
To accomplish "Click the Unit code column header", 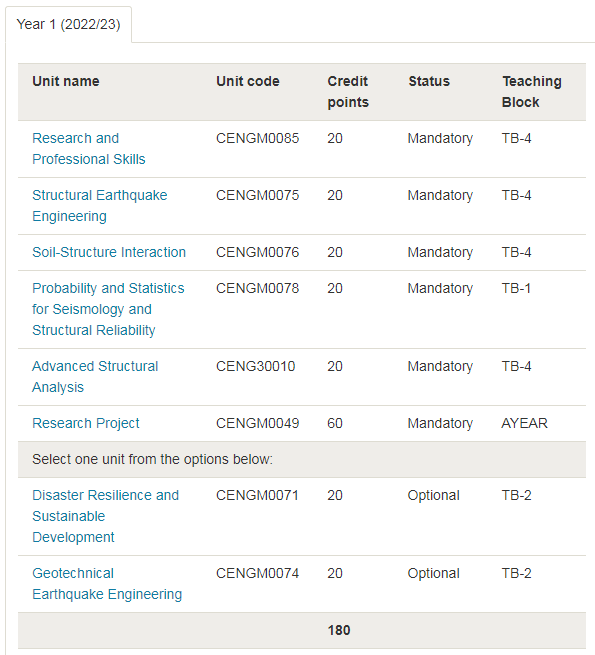I will 248,81.
